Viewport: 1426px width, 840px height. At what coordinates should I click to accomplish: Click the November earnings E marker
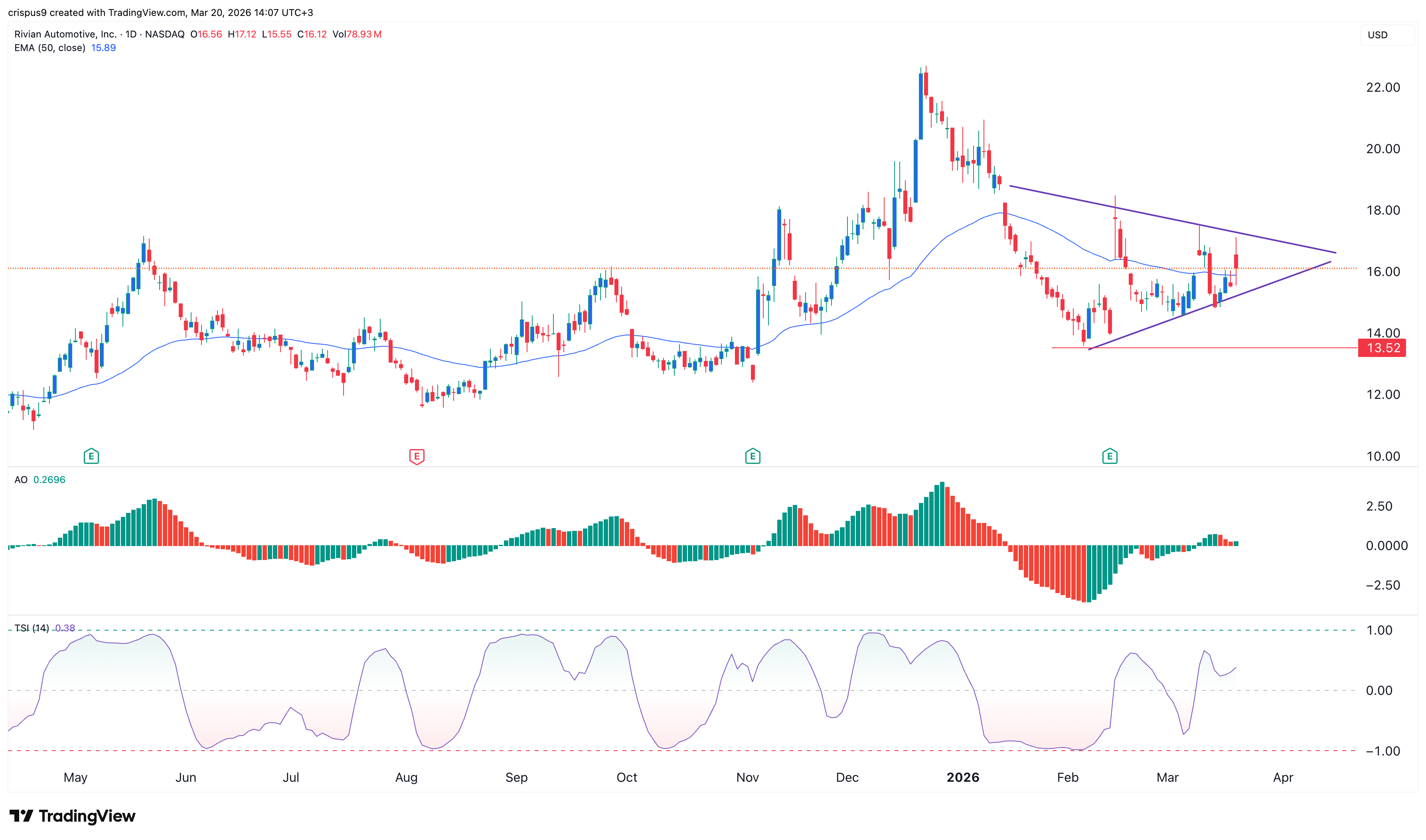[753, 456]
